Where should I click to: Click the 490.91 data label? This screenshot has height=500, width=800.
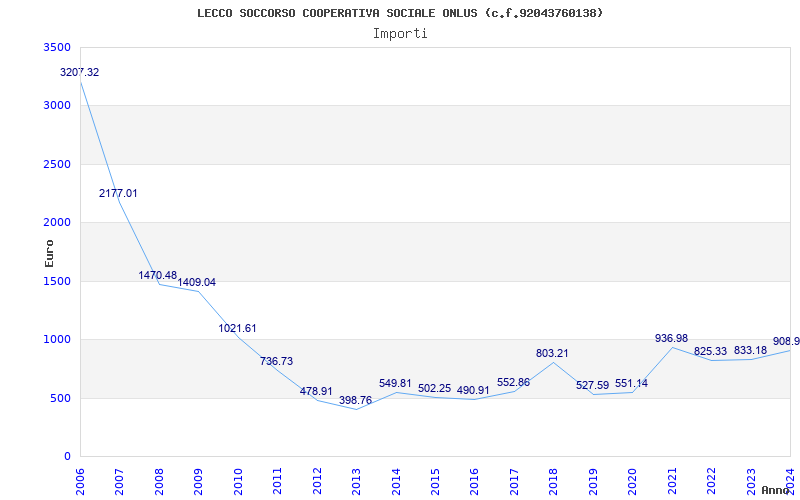(473, 390)
